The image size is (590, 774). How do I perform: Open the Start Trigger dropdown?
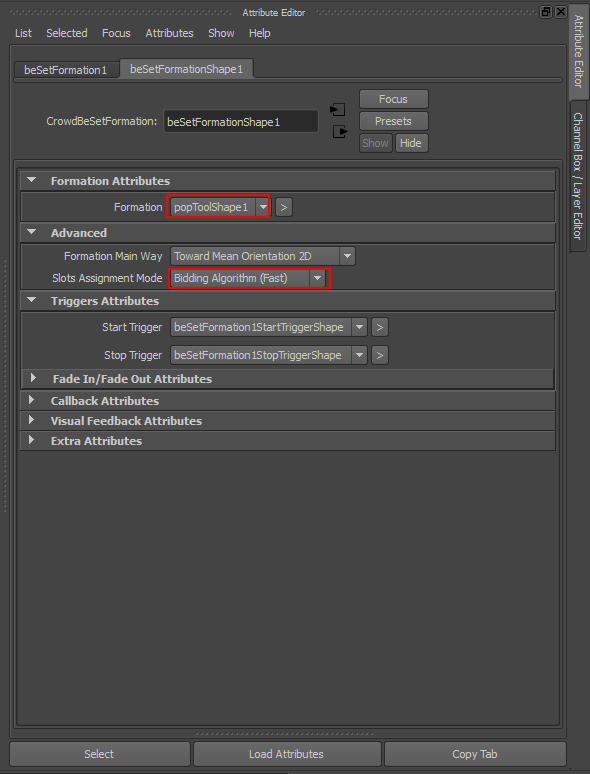click(359, 327)
